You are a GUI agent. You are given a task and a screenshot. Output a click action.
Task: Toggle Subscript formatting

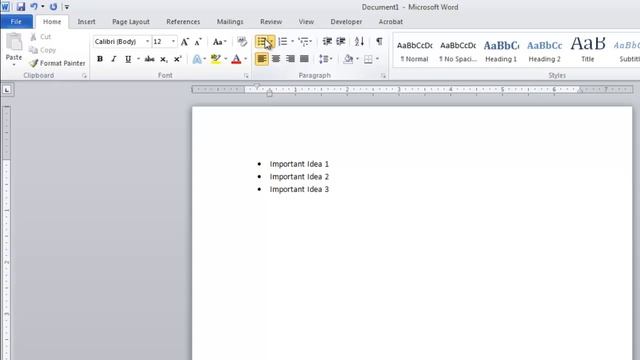click(164, 59)
